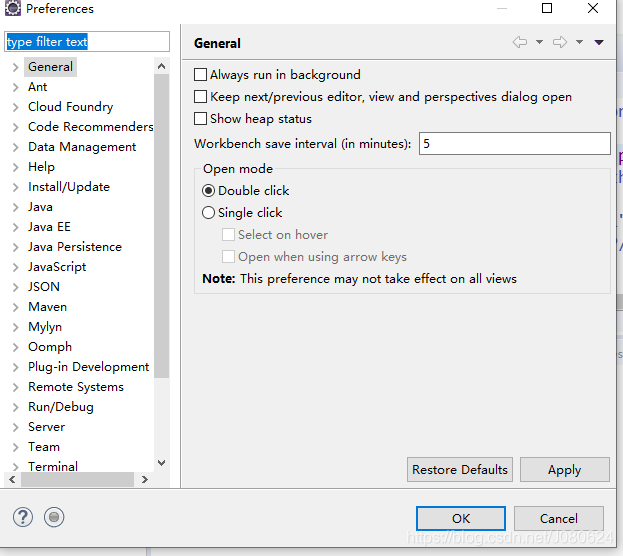Open Code Recommenders preferences
Viewport: 623px width, 556px height.
click(x=91, y=126)
